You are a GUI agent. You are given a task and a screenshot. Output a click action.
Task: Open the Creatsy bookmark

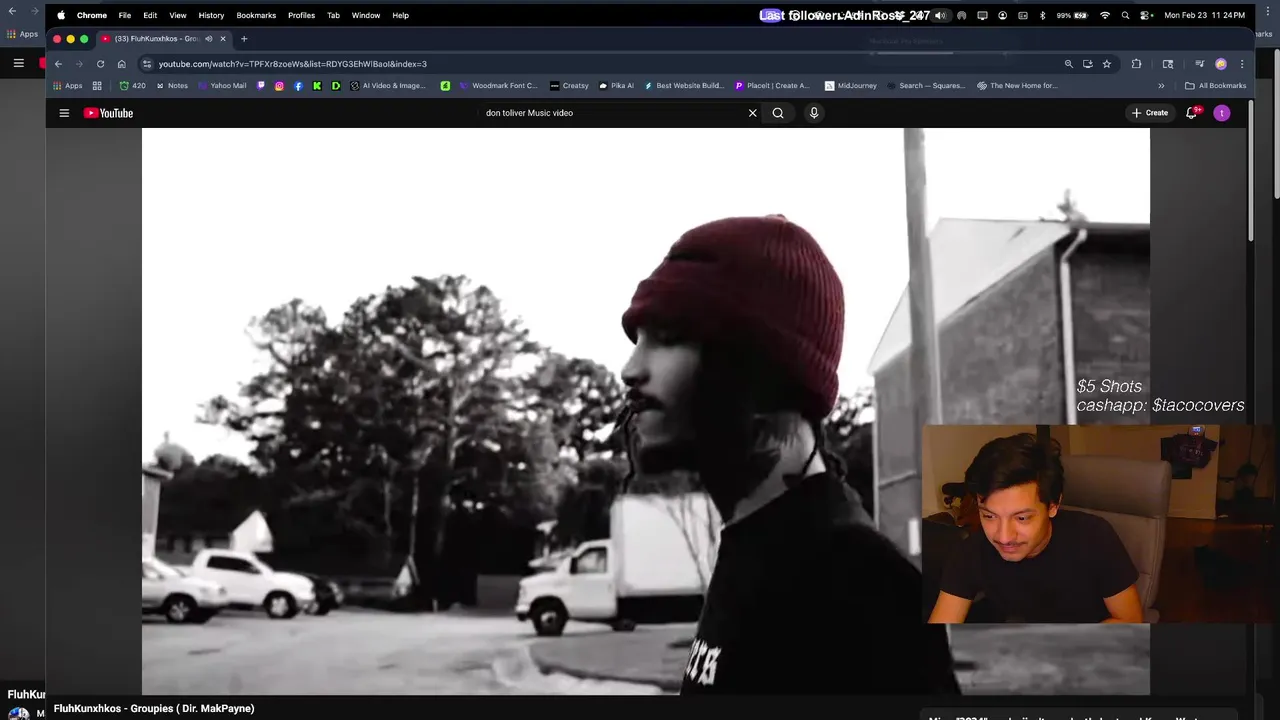click(569, 86)
